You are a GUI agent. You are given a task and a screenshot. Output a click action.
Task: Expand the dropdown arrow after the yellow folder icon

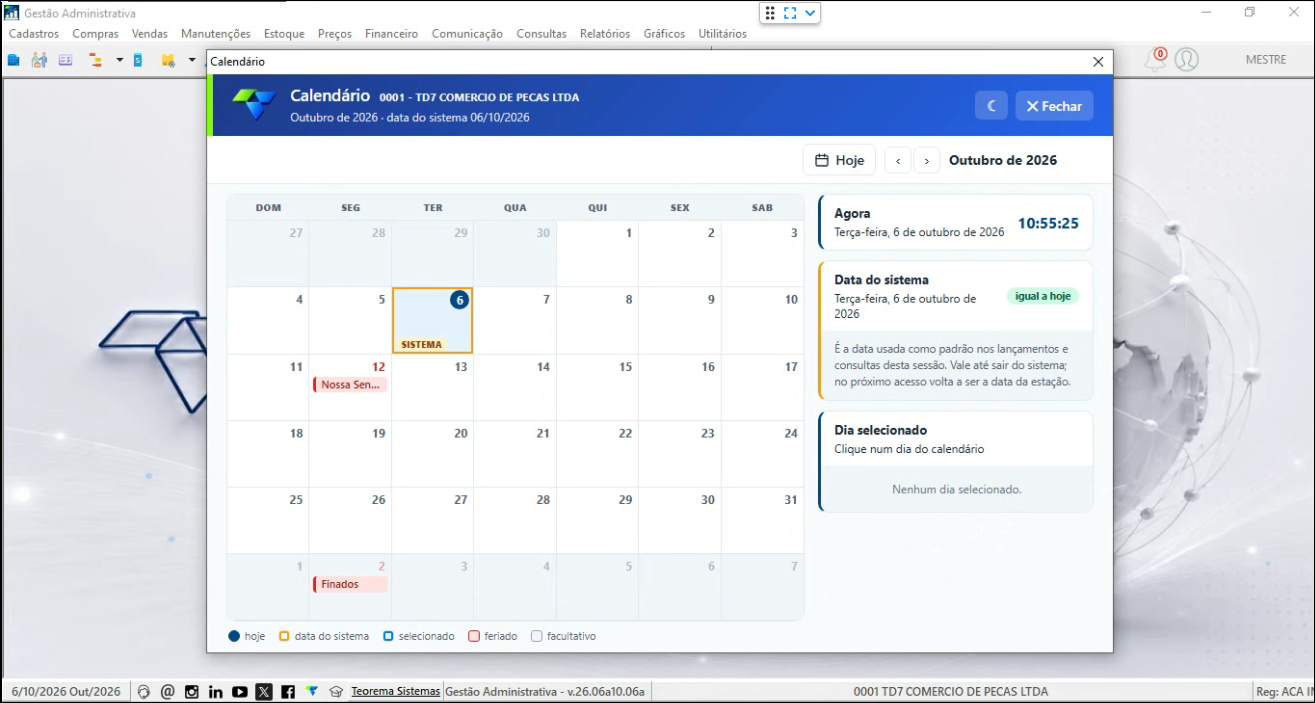pos(192,60)
